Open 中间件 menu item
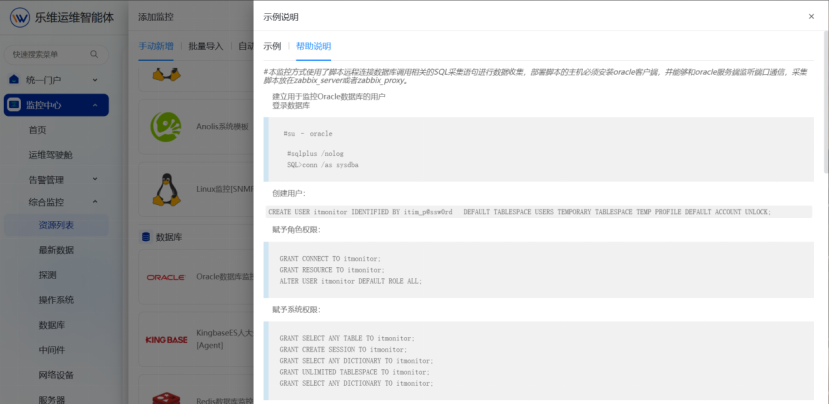Viewport: 829px width, 404px height. tap(52, 350)
